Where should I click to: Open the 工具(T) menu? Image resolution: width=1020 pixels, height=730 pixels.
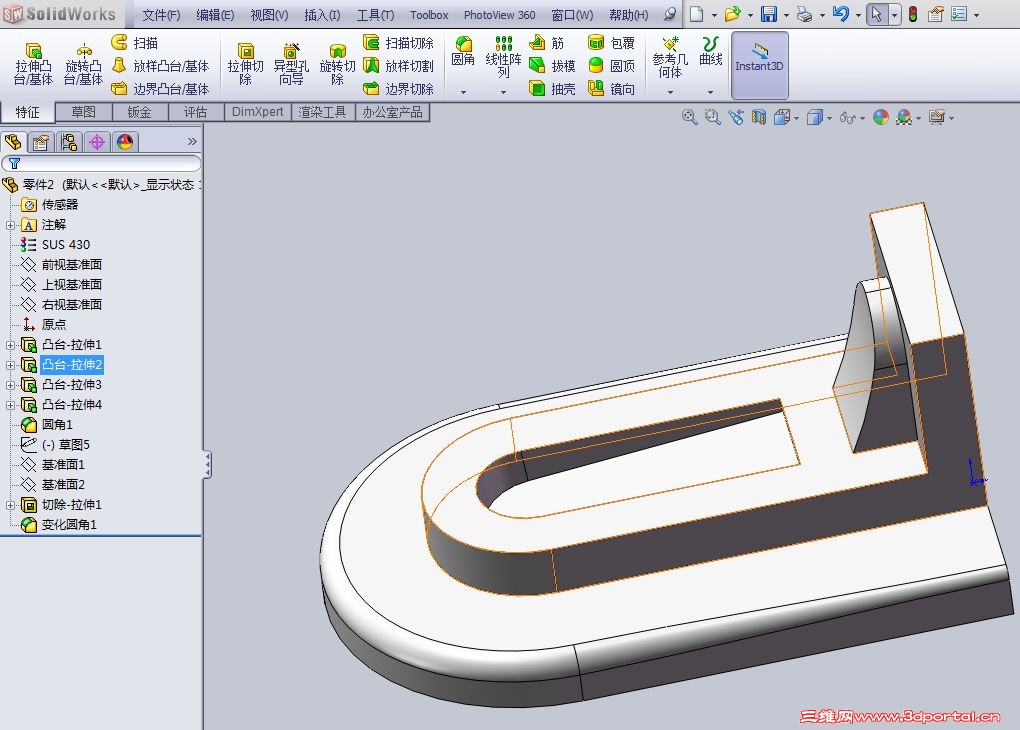[375, 15]
